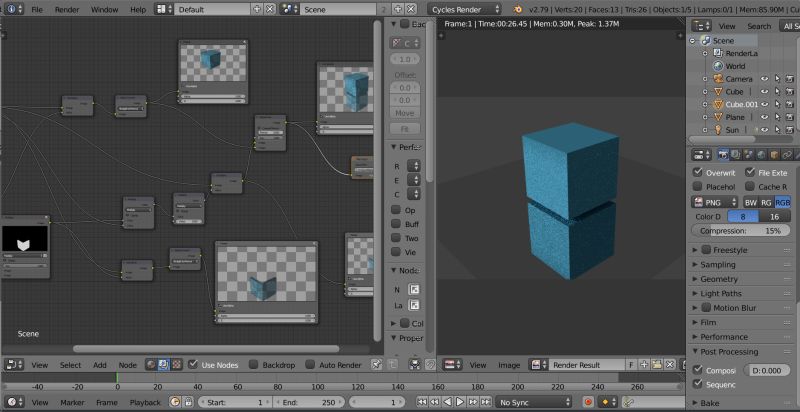Open the node editor type selector
Screen dimensions: 800x412
[14, 365]
